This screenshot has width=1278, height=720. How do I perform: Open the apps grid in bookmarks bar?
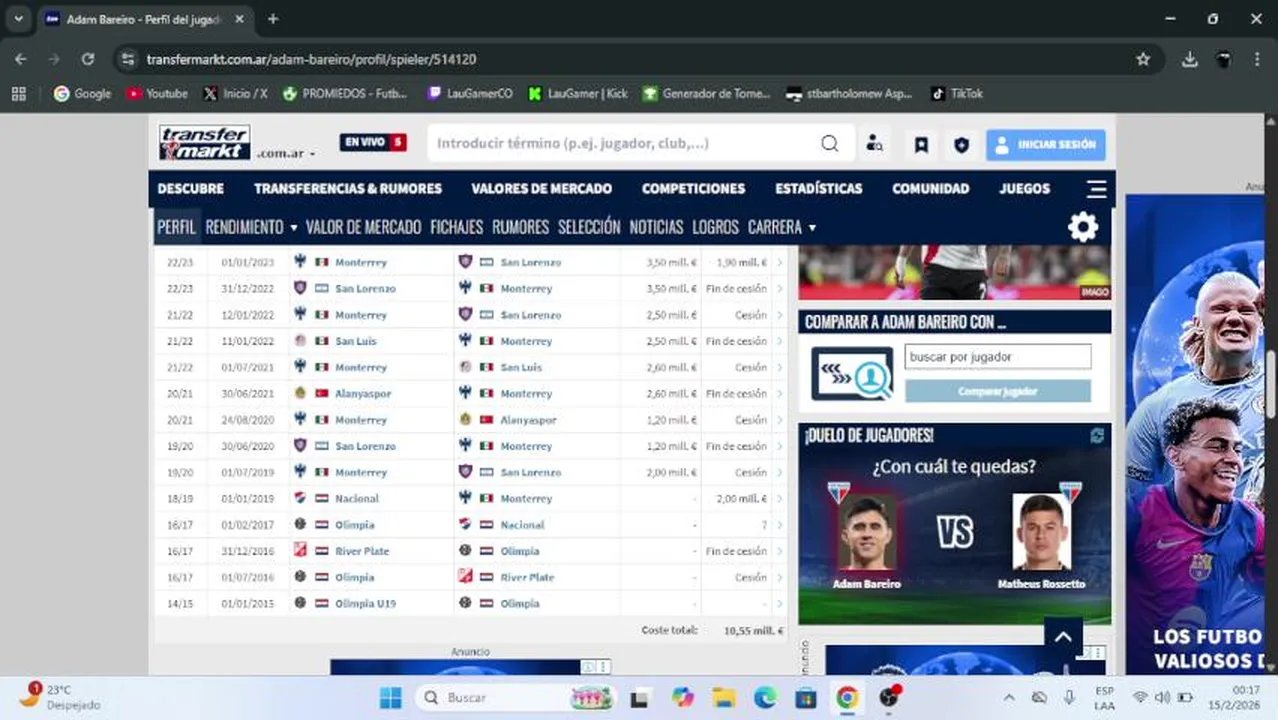(x=18, y=93)
